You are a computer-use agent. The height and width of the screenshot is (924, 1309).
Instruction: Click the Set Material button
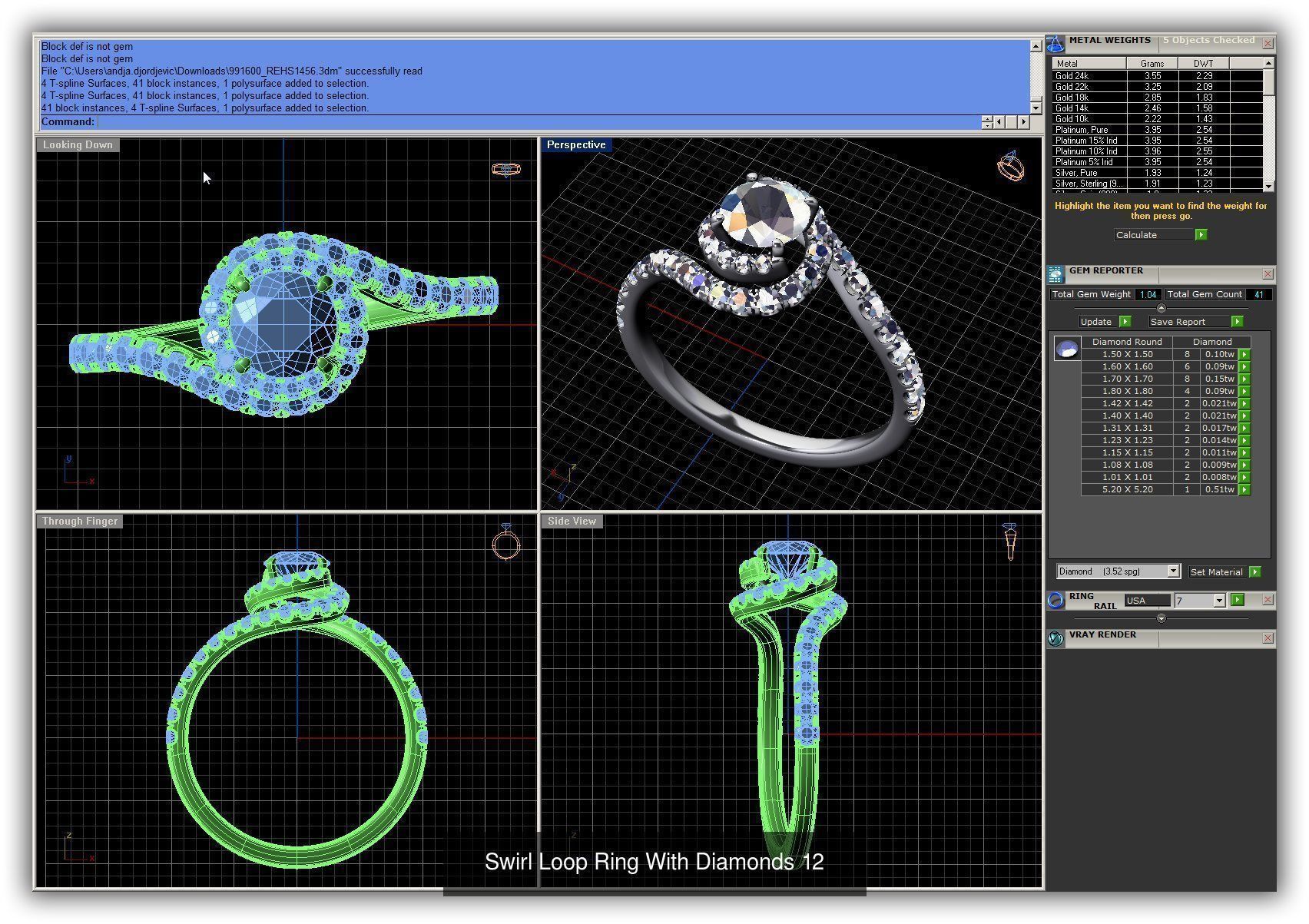click(x=1217, y=572)
